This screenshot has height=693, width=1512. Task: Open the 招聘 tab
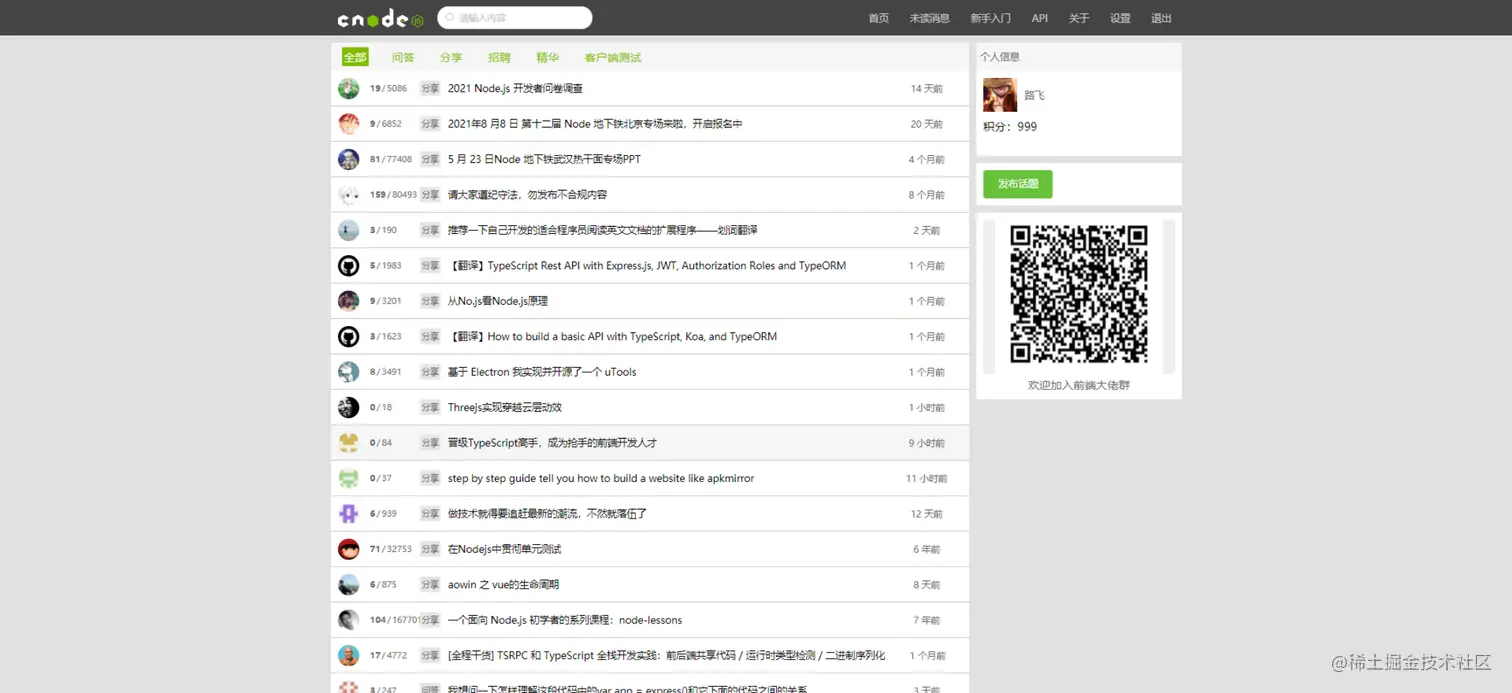[499, 57]
